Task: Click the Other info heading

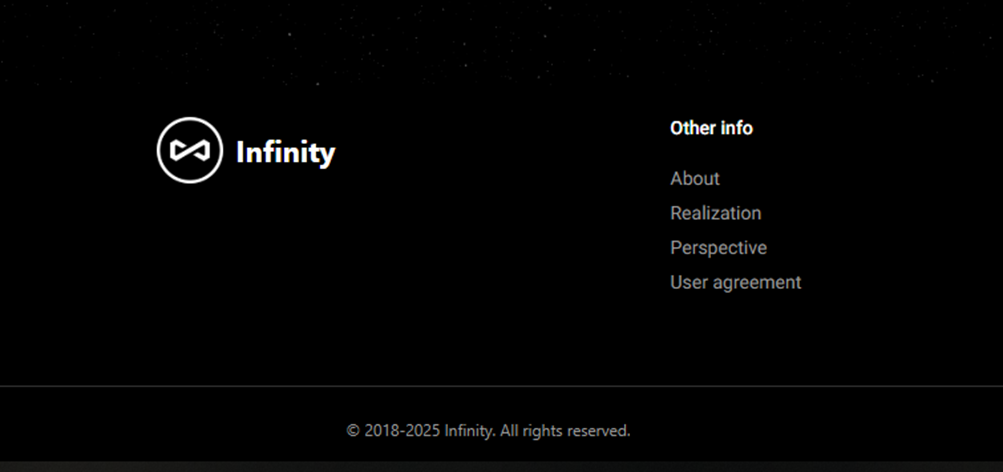Action: click(x=711, y=128)
